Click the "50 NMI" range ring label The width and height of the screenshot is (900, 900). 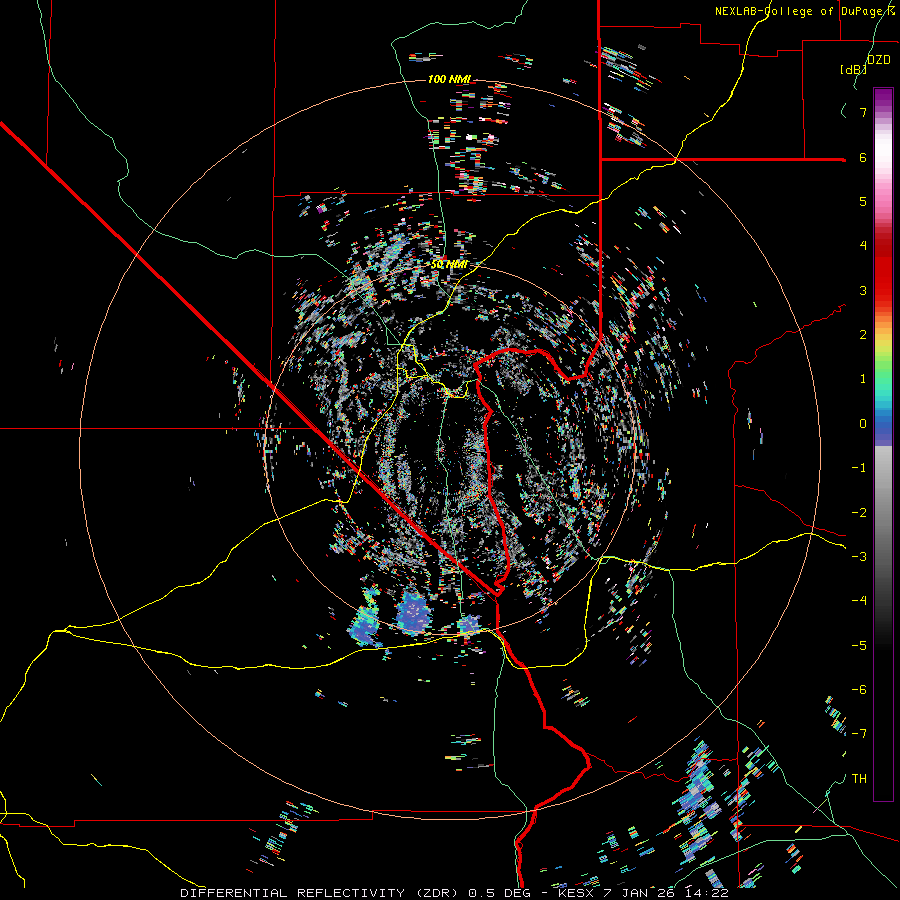point(449,265)
